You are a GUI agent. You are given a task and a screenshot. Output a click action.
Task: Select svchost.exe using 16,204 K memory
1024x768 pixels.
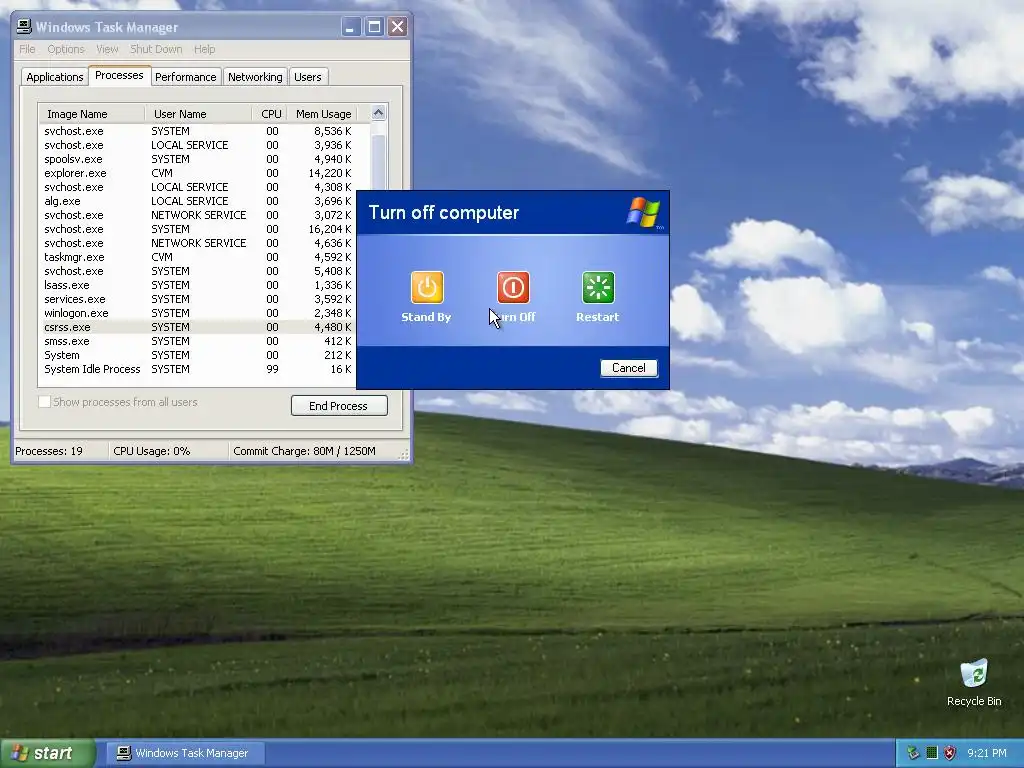[198, 229]
